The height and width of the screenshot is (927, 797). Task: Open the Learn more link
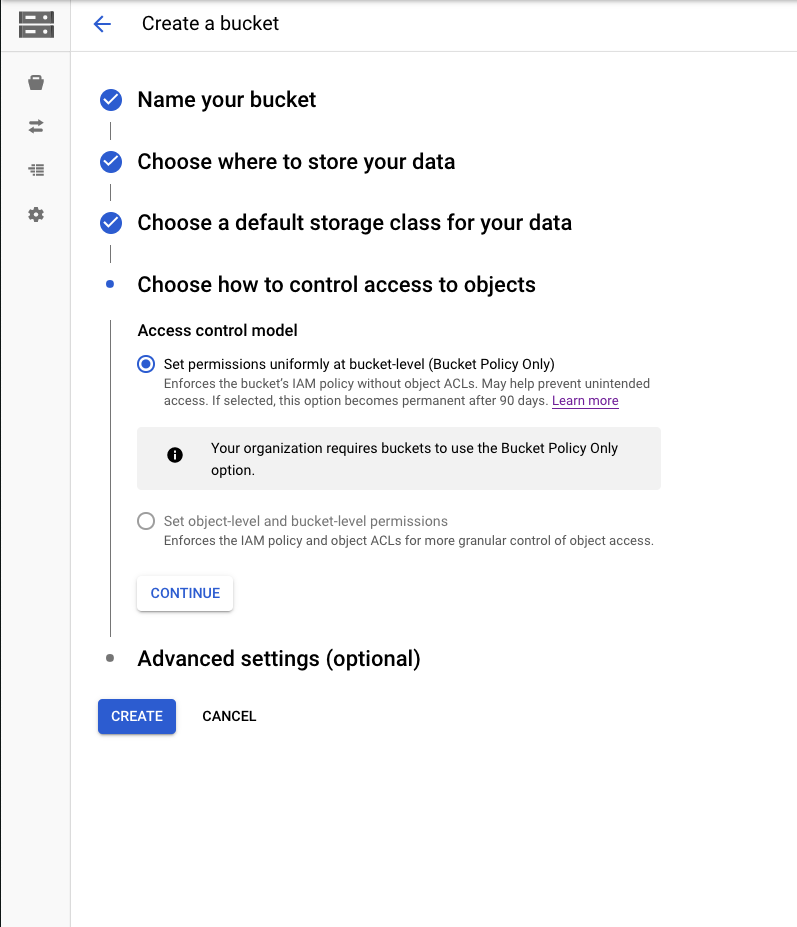[585, 400]
